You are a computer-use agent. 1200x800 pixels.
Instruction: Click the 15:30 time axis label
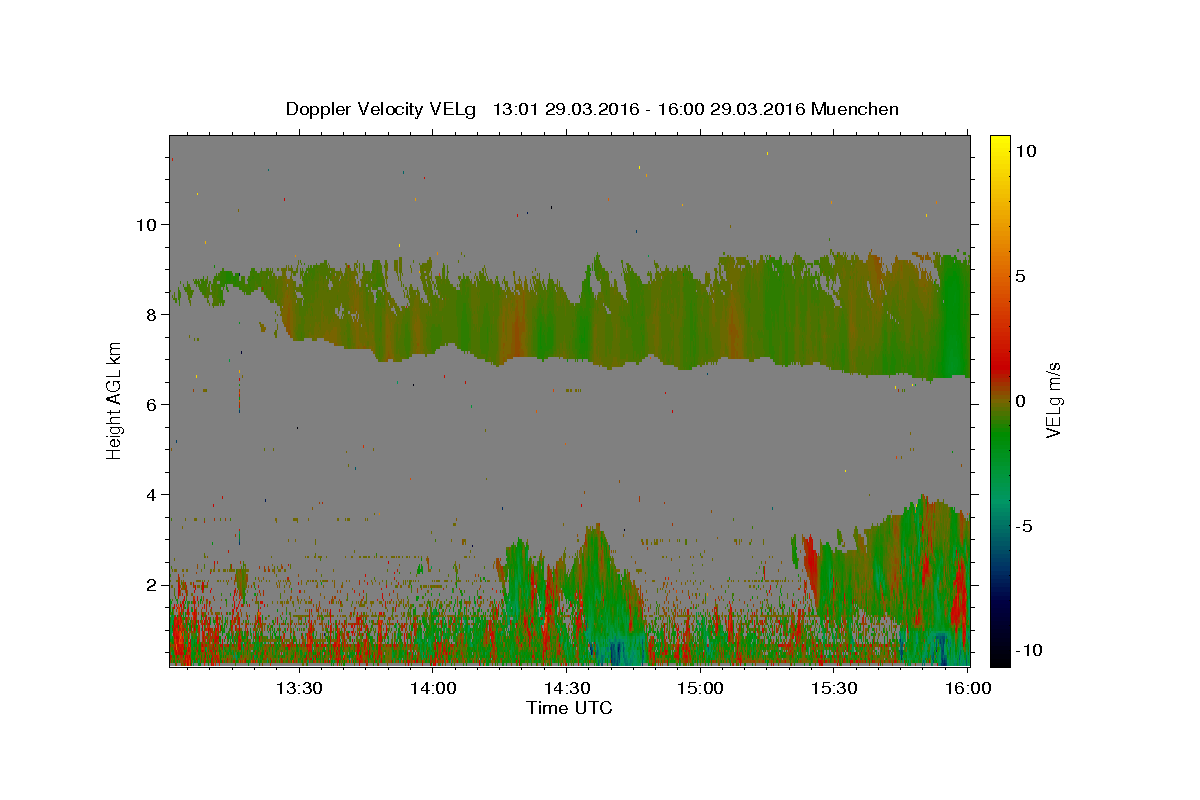[835, 688]
